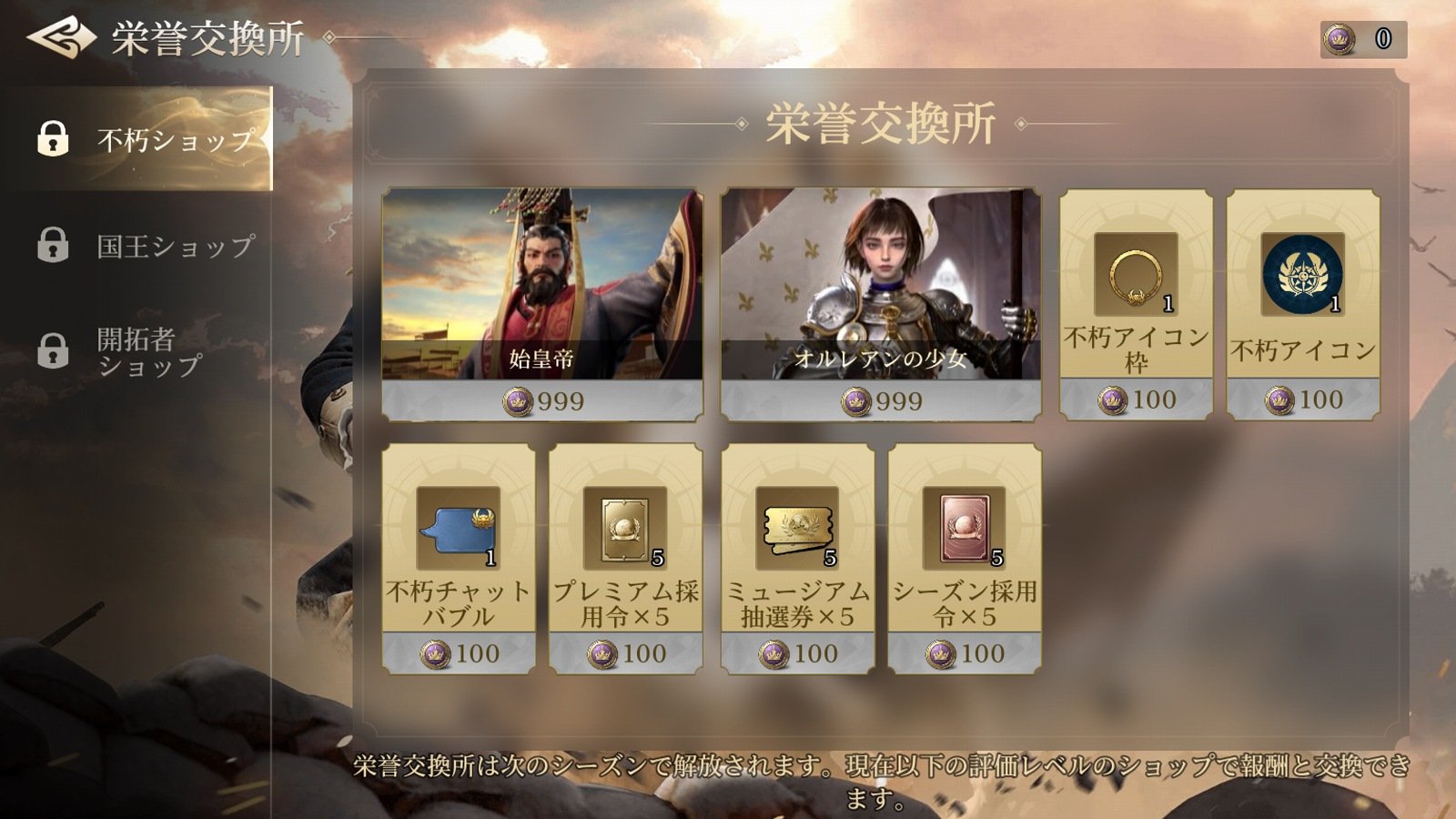Pick the プレミアム採用令×5 card icon
This screenshot has width=1456, height=819.
(x=625, y=529)
